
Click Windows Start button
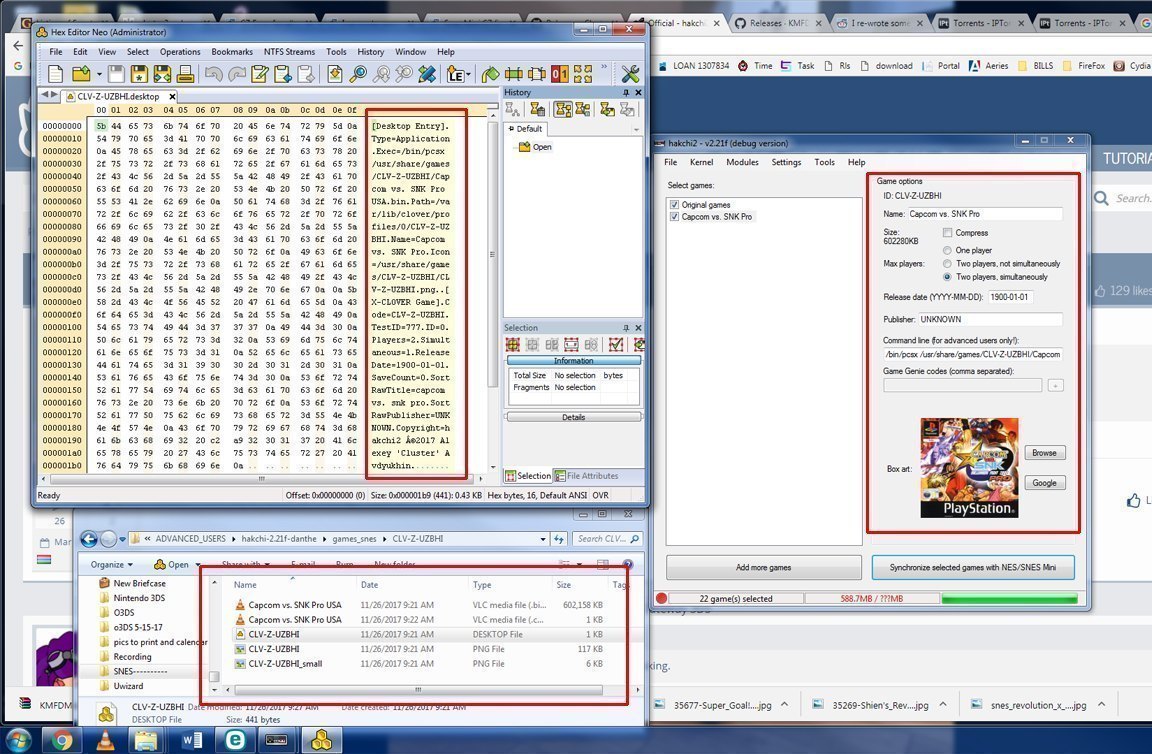tap(17, 740)
